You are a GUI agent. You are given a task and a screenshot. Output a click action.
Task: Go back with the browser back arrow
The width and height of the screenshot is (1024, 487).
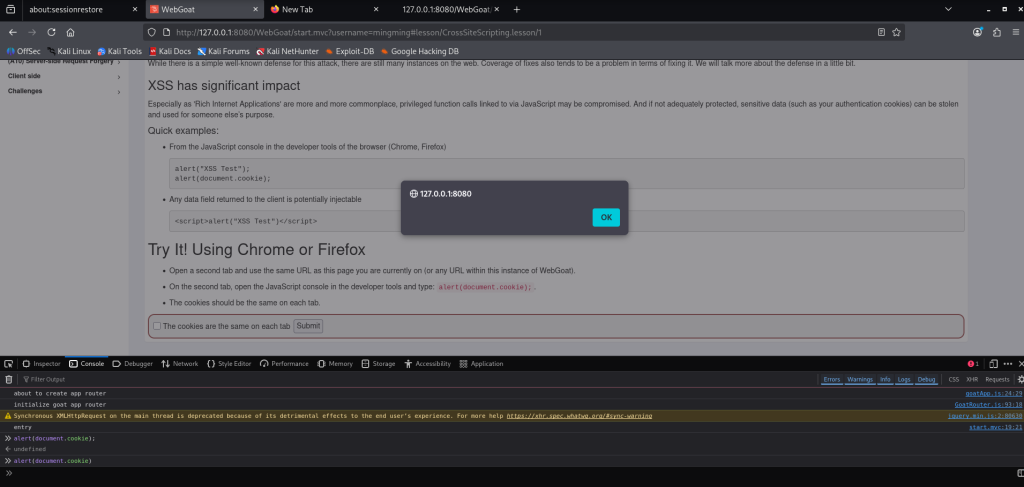(13, 32)
